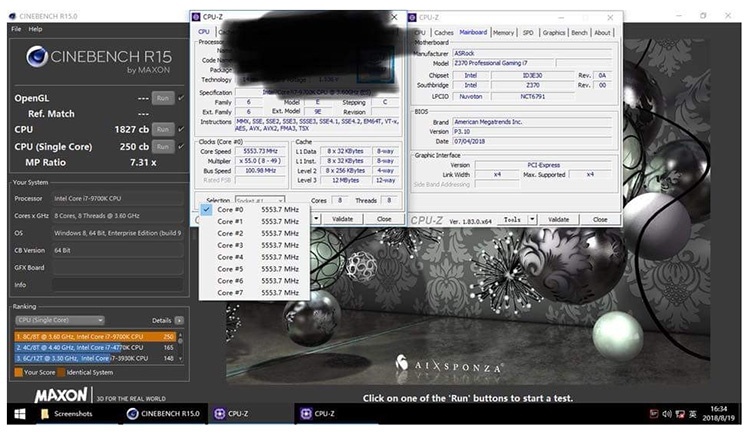Screen dimensions: 750x433
Task: Click Validate in the left CPU-Z window
Action: tap(342, 219)
